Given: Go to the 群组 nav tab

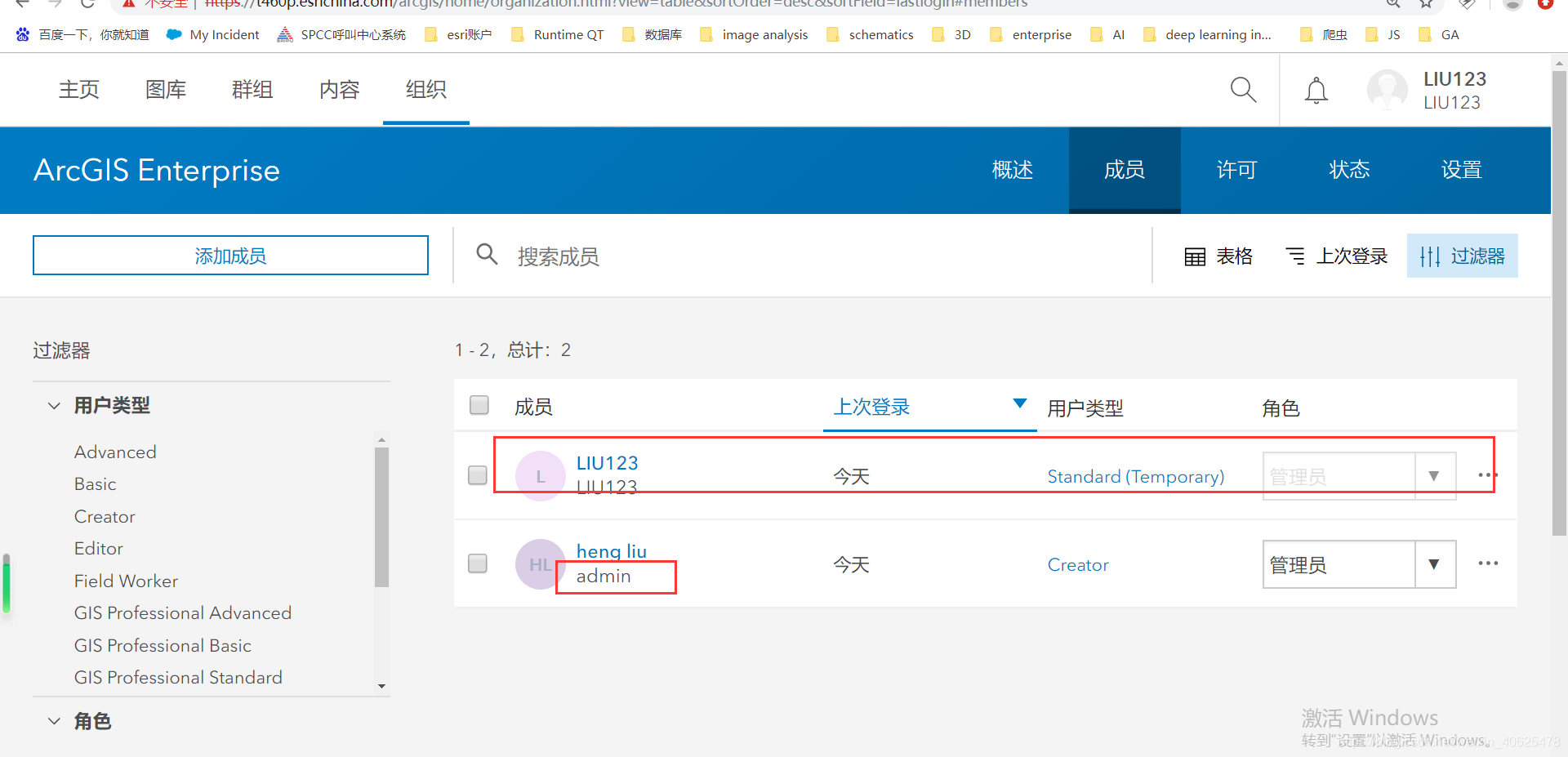Looking at the screenshot, I should pyautogui.click(x=252, y=90).
